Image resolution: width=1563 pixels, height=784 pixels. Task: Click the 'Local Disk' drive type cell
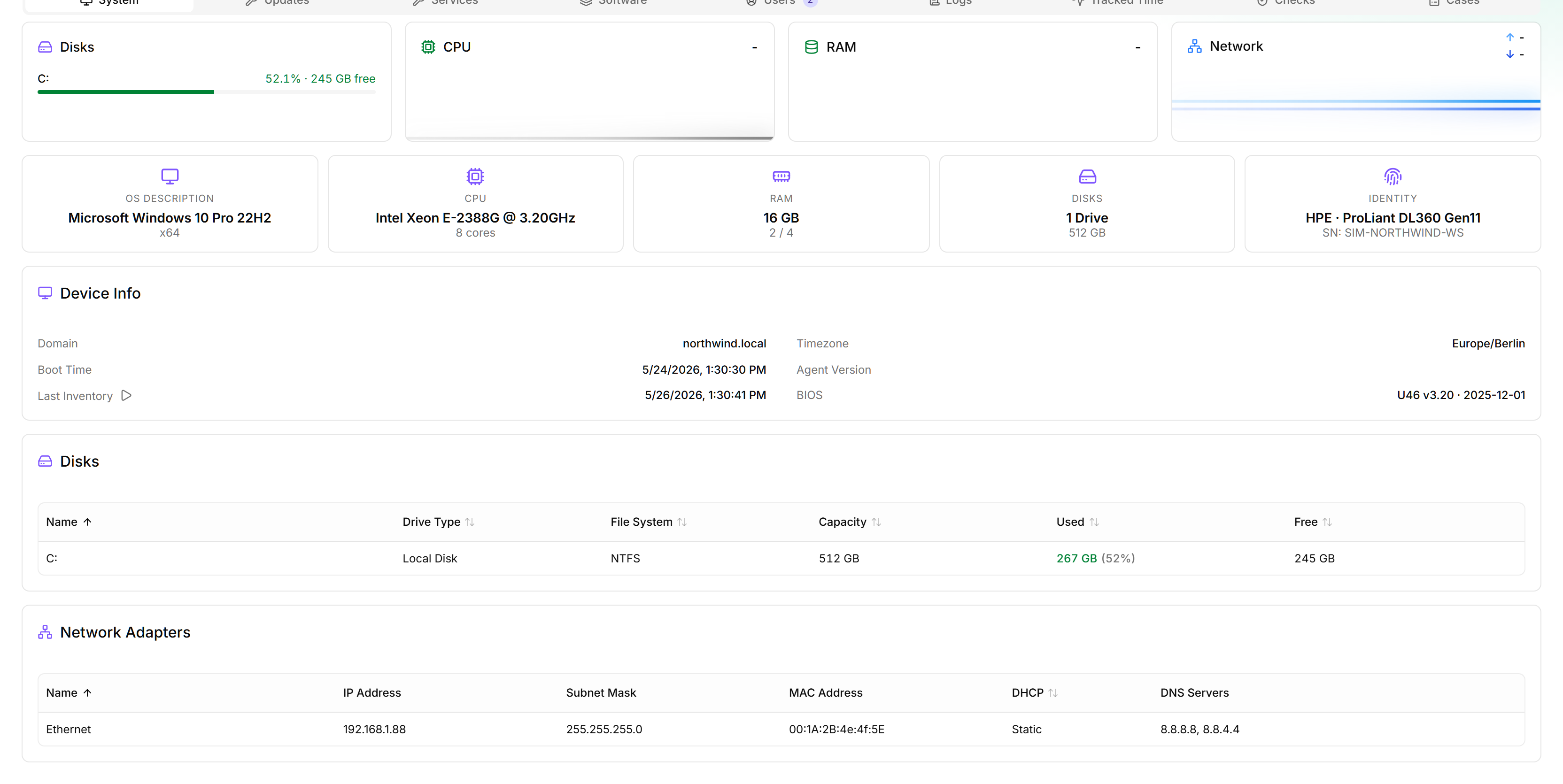point(430,559)
